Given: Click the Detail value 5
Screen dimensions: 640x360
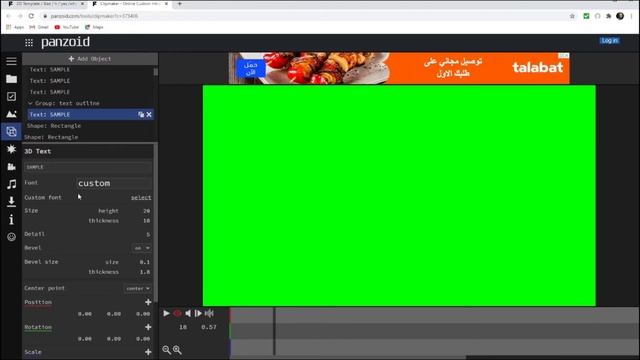Looking at the screenshot, I should 148,234.
